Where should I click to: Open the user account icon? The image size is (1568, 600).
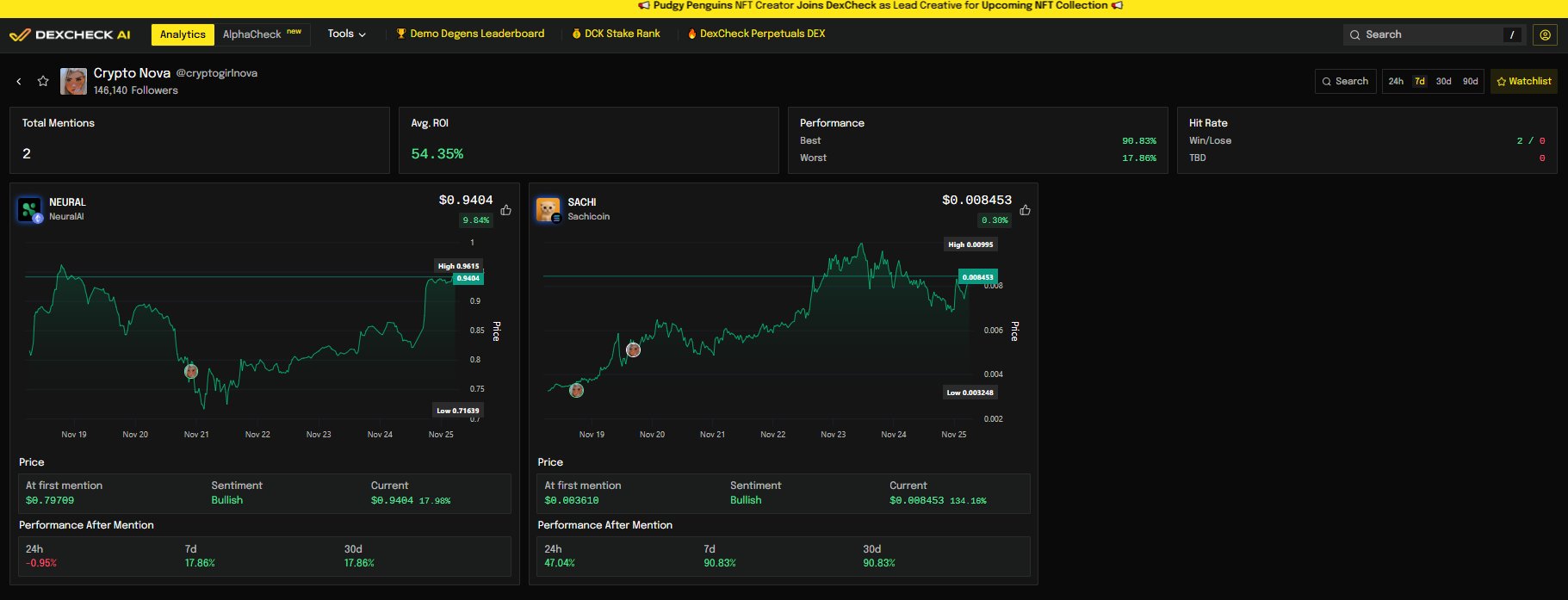[1545, 34]
